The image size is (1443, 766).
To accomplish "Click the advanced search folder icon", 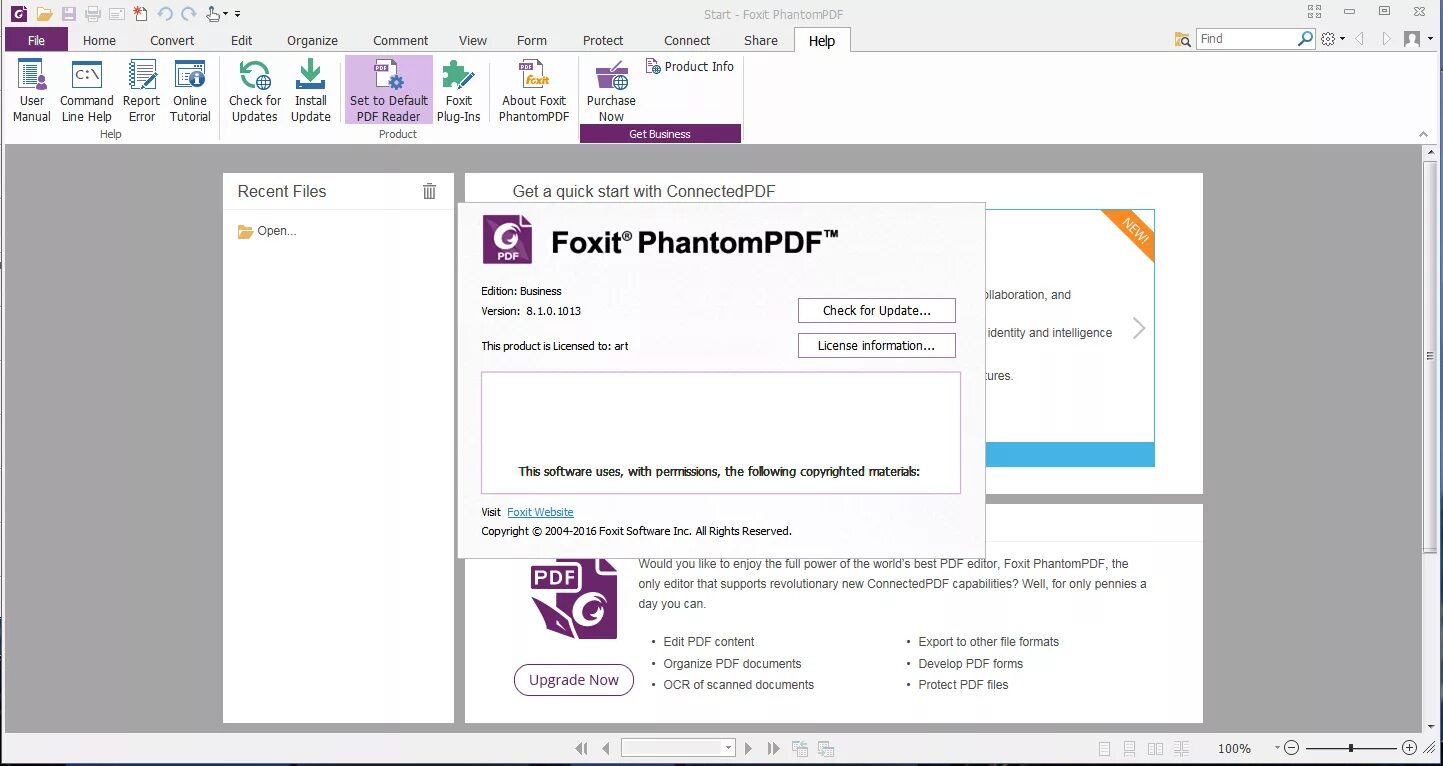I will pos(1183,39).
